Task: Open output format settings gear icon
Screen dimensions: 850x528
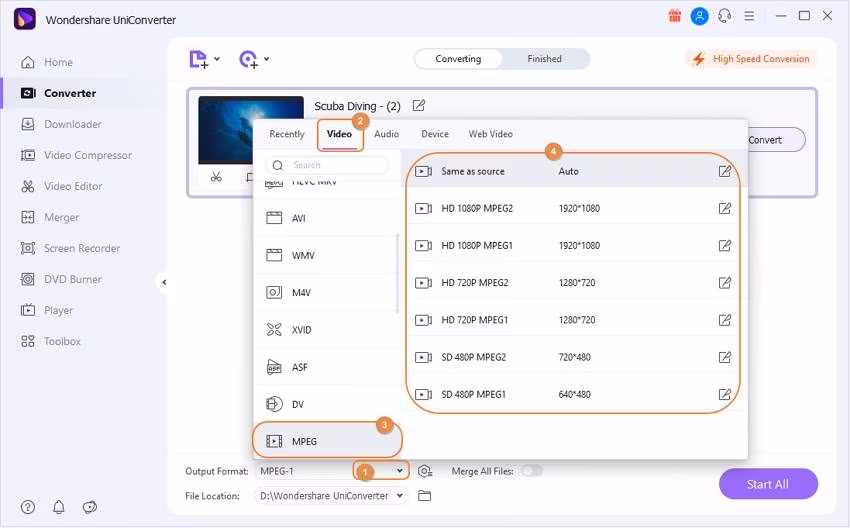Action: point(425,471)
